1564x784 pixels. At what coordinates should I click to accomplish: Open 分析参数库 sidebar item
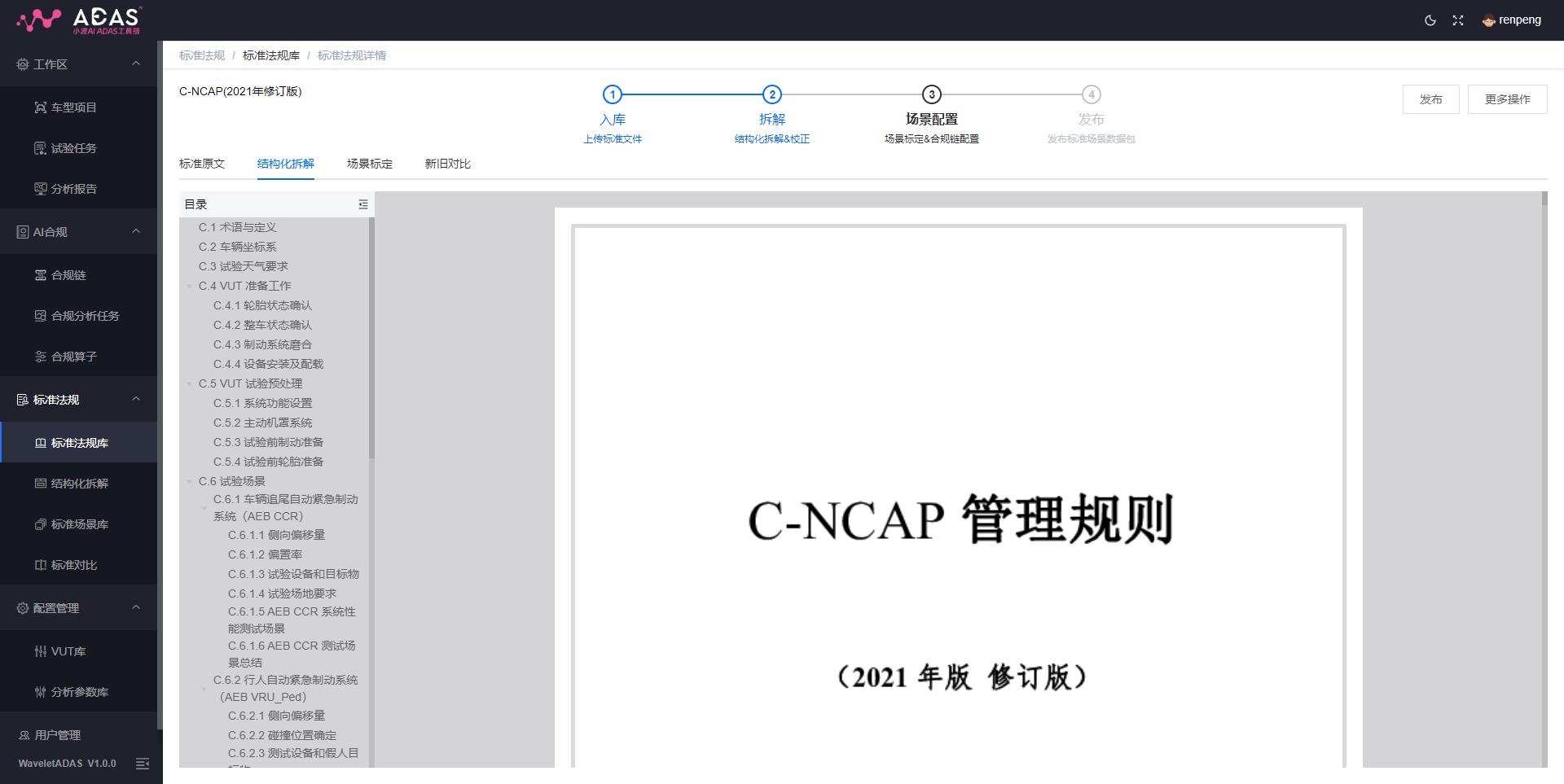point(78,692)
